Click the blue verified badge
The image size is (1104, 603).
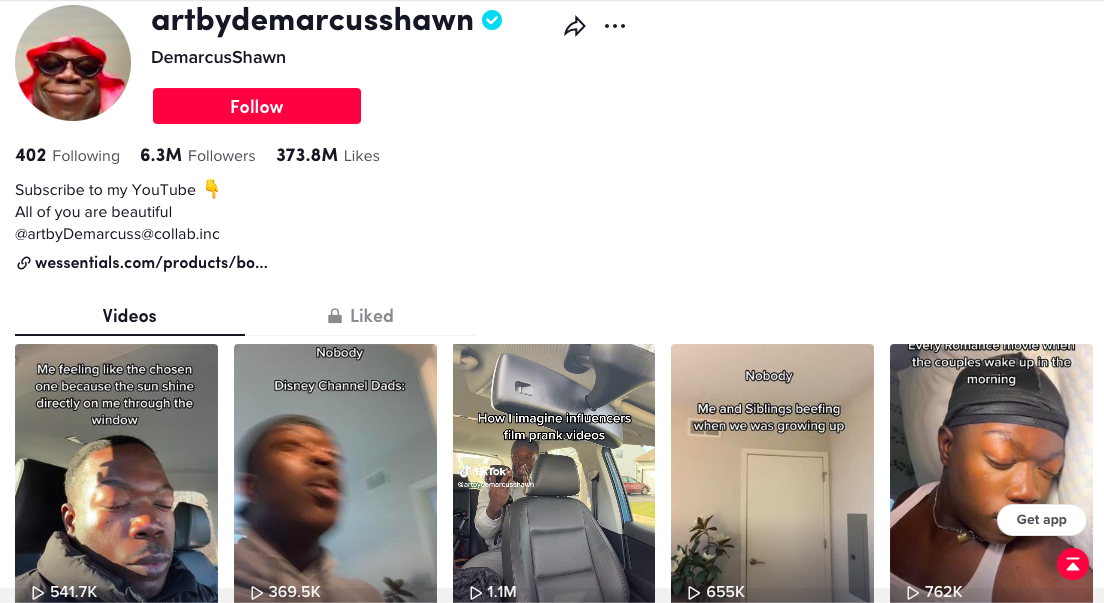point(492,20)
